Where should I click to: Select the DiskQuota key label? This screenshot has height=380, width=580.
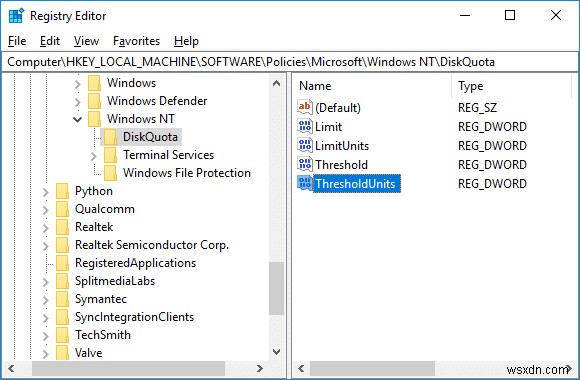click(150, 137)
